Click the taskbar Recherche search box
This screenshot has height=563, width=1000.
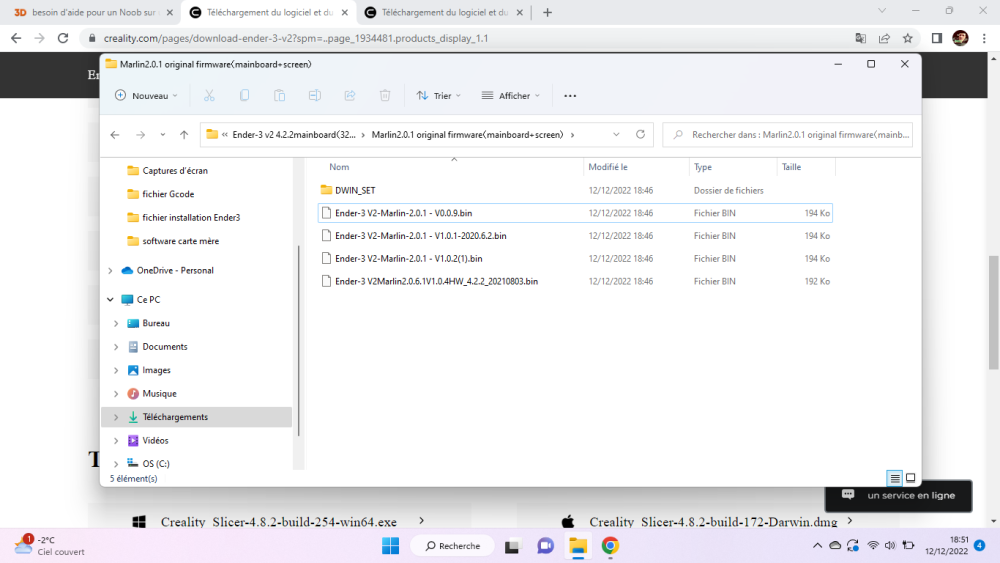(x=453, y=546)
